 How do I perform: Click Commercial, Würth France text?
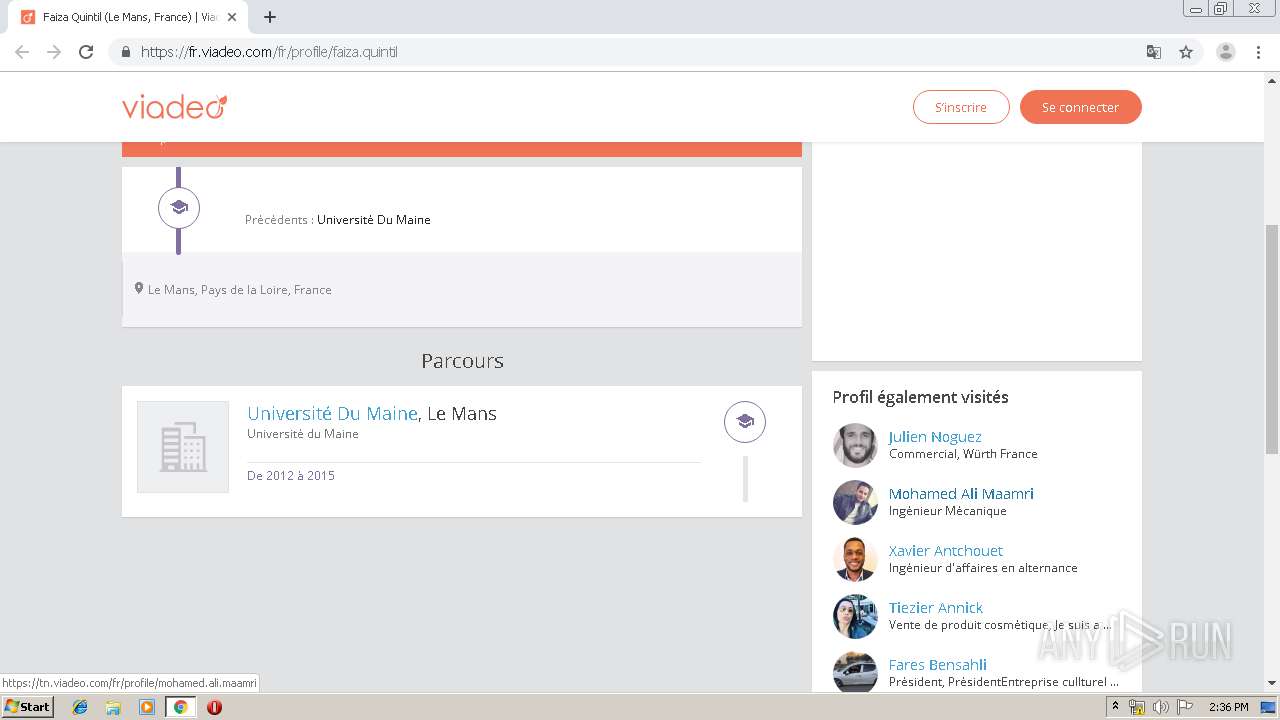click(963, 454)
